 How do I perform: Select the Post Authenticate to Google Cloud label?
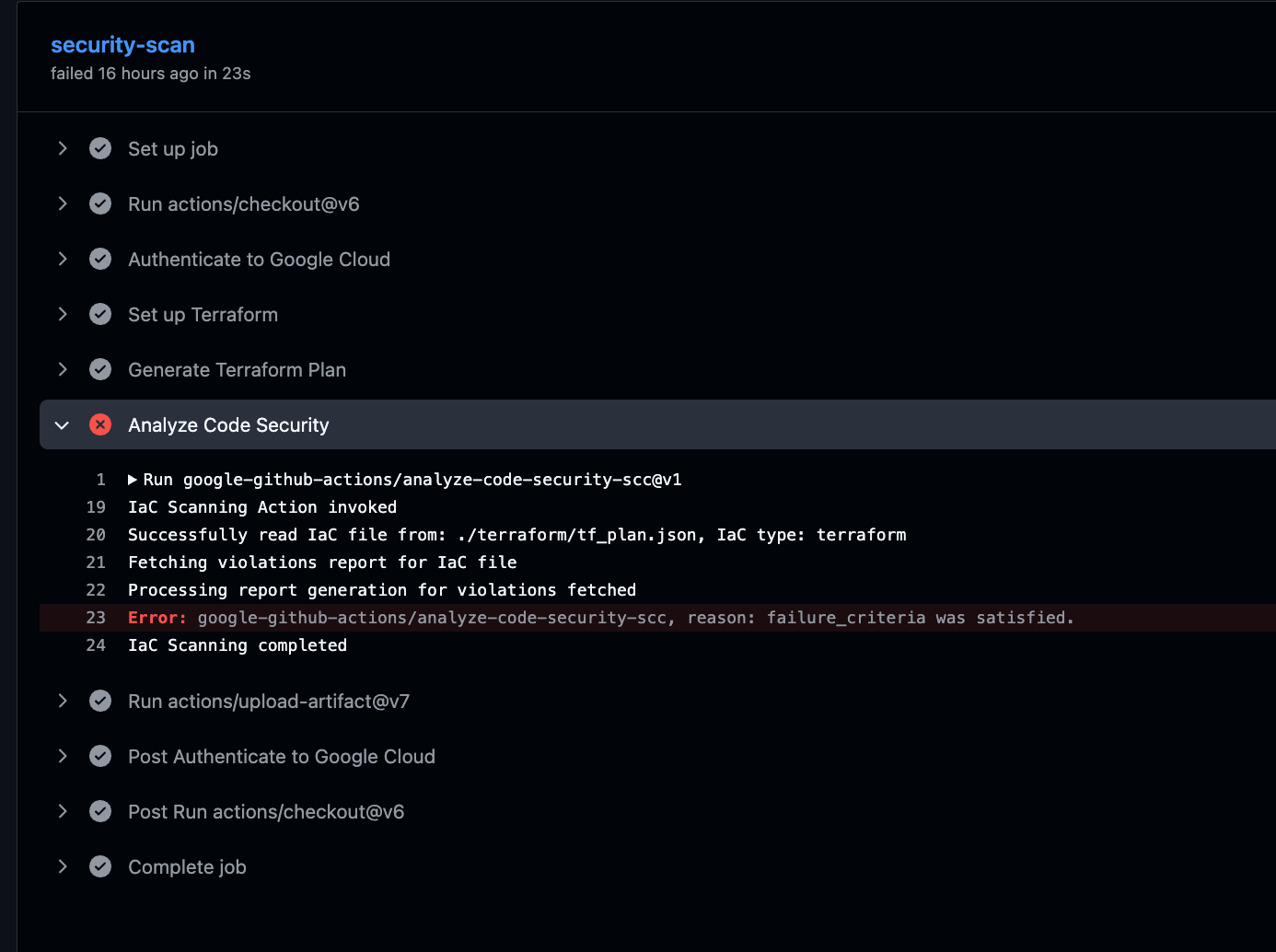click(282, 757)
